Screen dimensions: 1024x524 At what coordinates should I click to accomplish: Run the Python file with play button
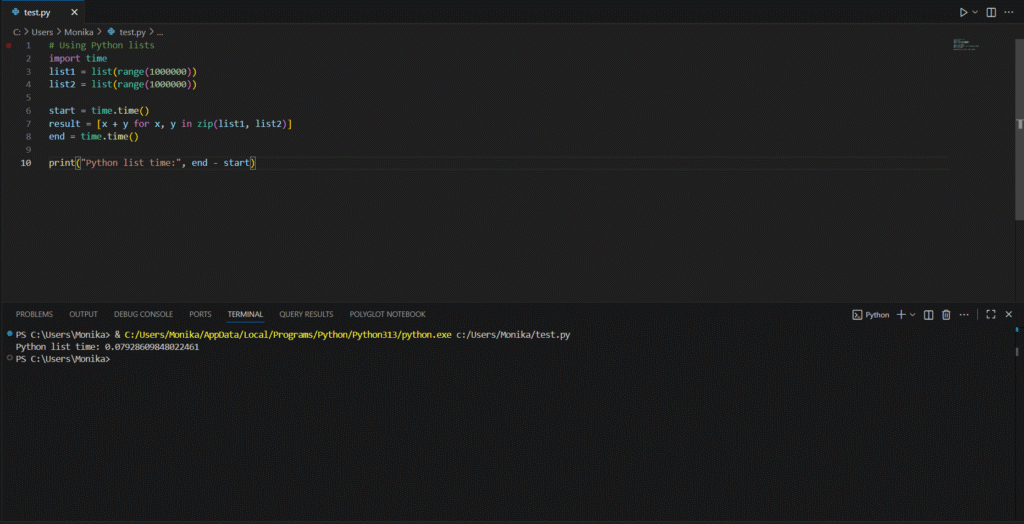(x=963, y=12)
